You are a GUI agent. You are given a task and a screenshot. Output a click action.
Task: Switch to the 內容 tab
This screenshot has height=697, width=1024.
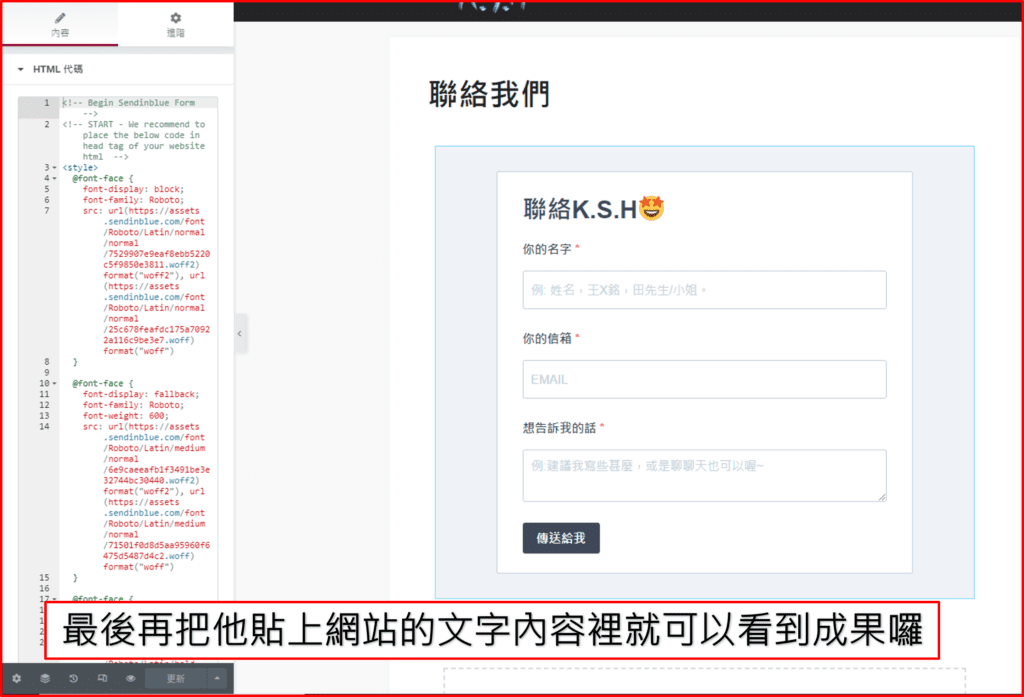[60, 24]
